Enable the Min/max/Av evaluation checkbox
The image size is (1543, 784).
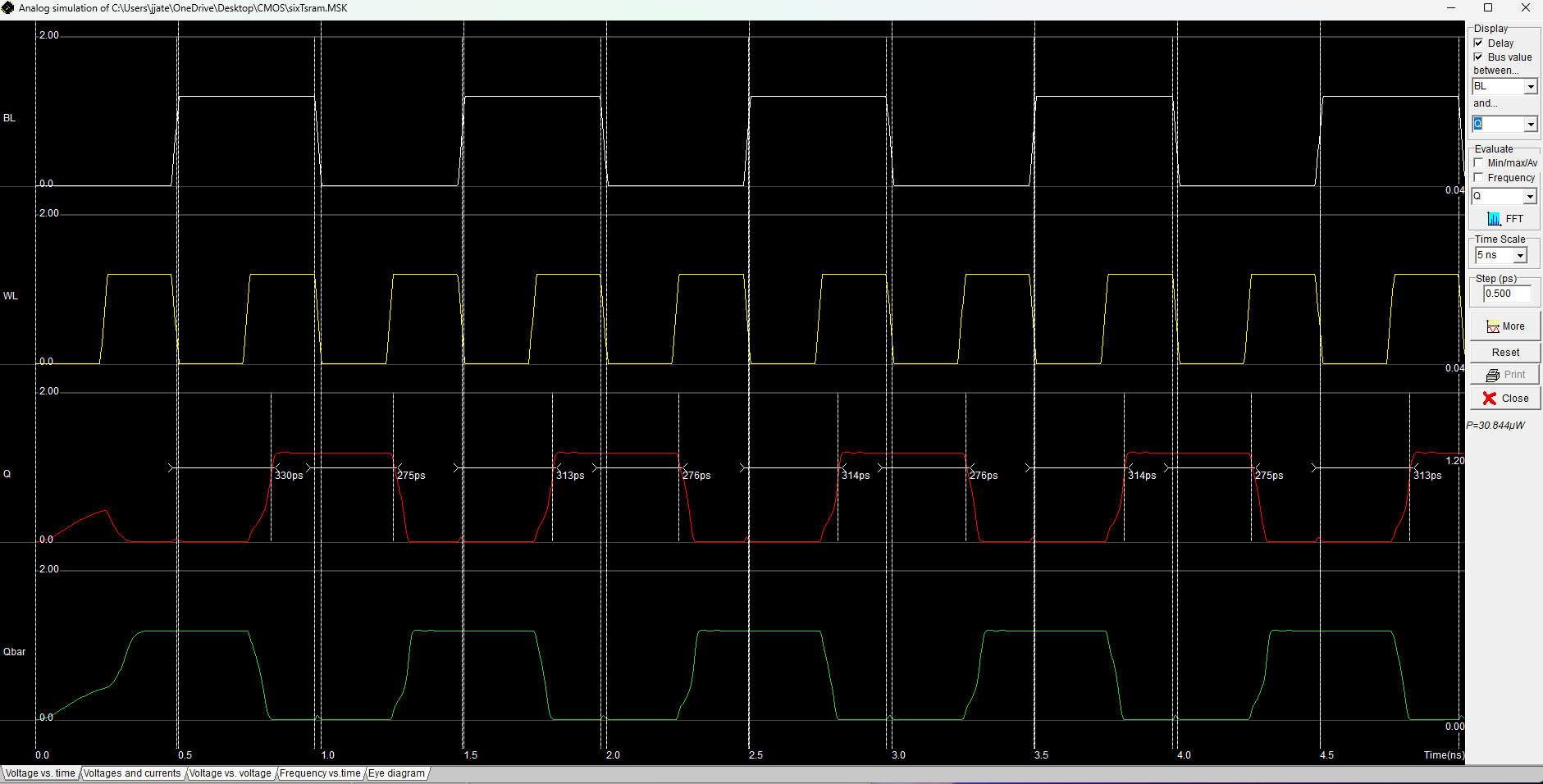[x=1478, y=163]
